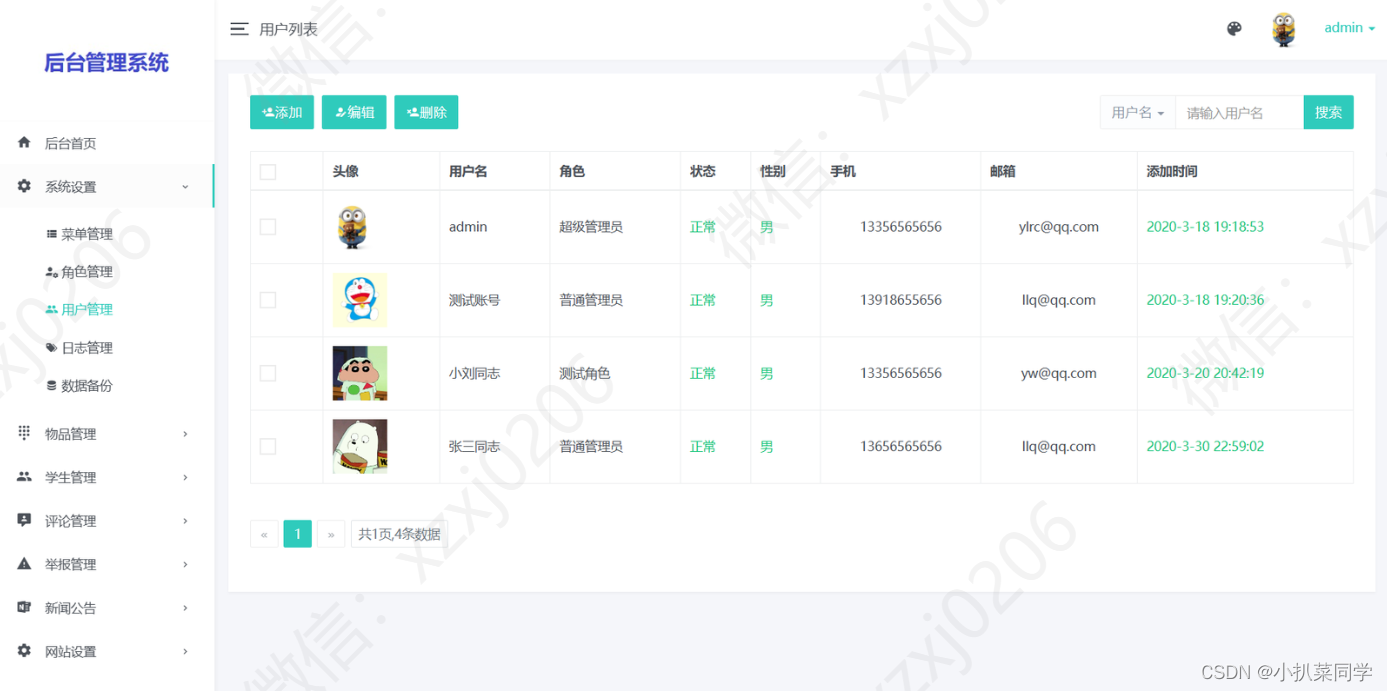1387x691 pixels.
Task: Open 日志管理 submenu item
Action: click(x=87, y=348)
